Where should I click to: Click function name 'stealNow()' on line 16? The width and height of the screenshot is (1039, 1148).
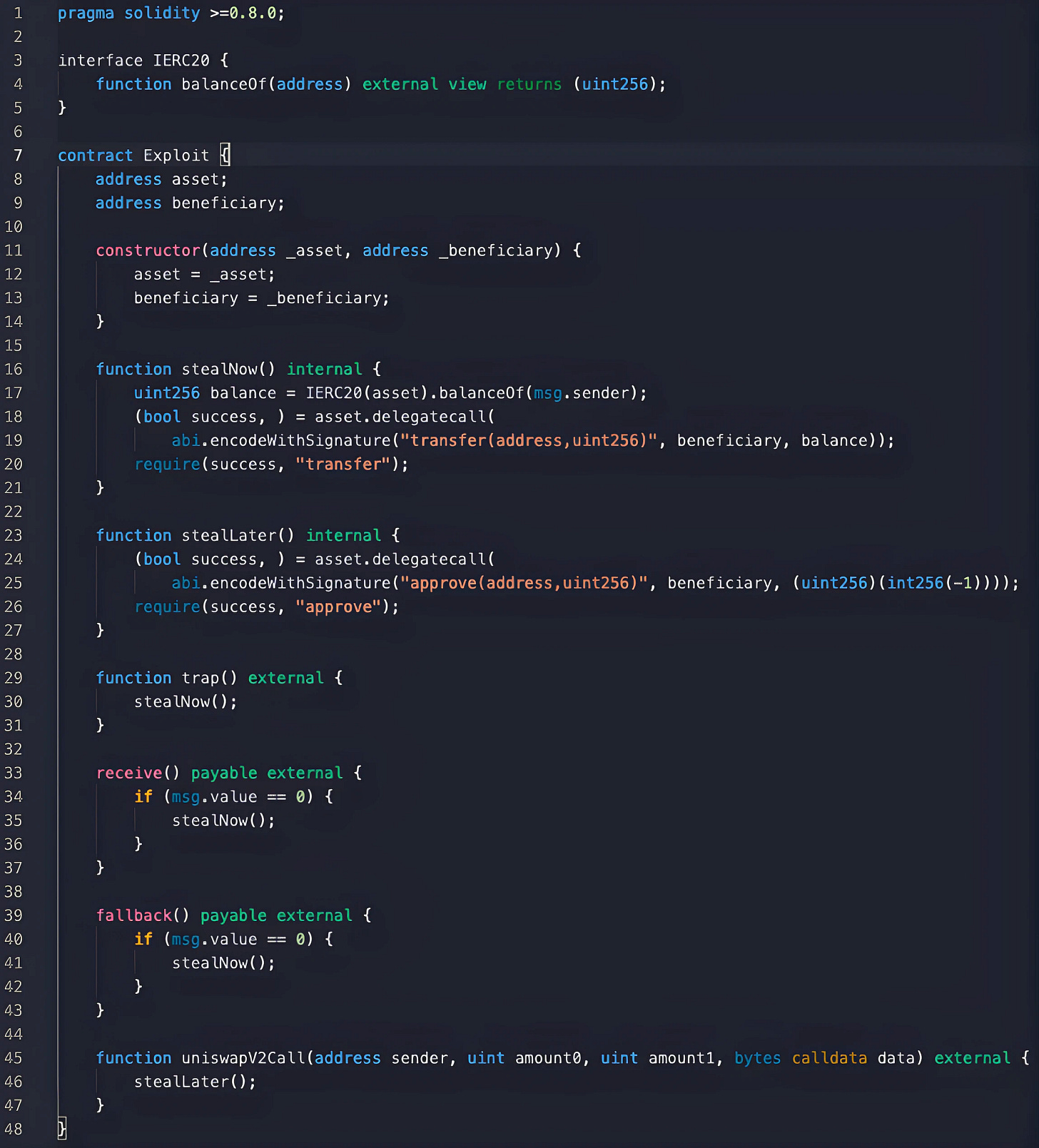[x=228, y=369]
